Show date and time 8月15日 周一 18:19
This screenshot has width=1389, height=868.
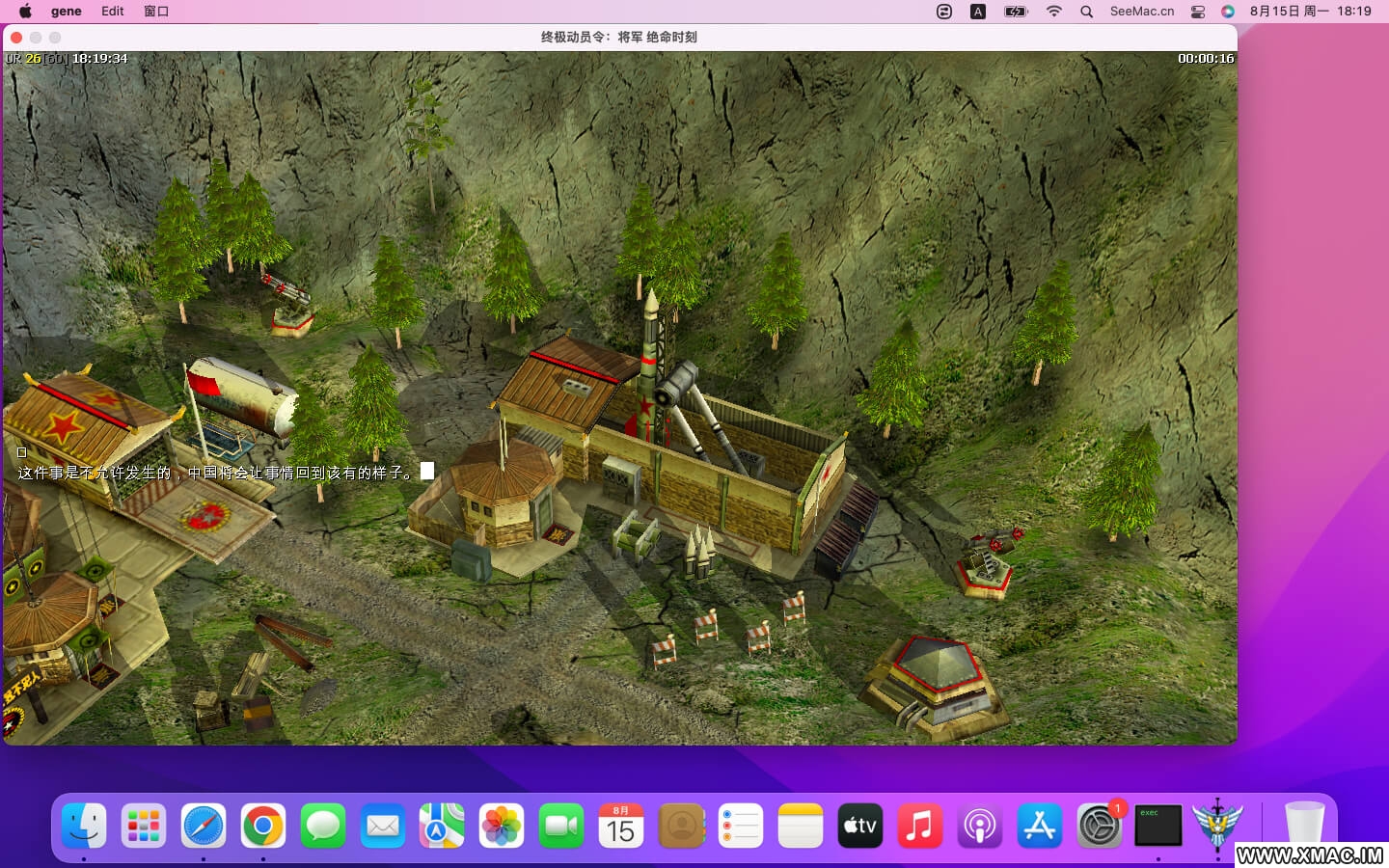pyautogui.click(x=1310, y=12)
